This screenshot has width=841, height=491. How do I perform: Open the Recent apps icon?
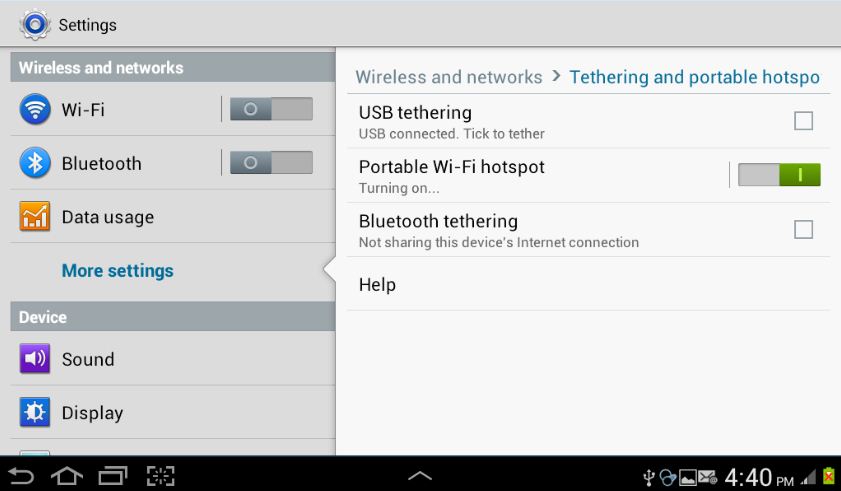click(113, 476)
